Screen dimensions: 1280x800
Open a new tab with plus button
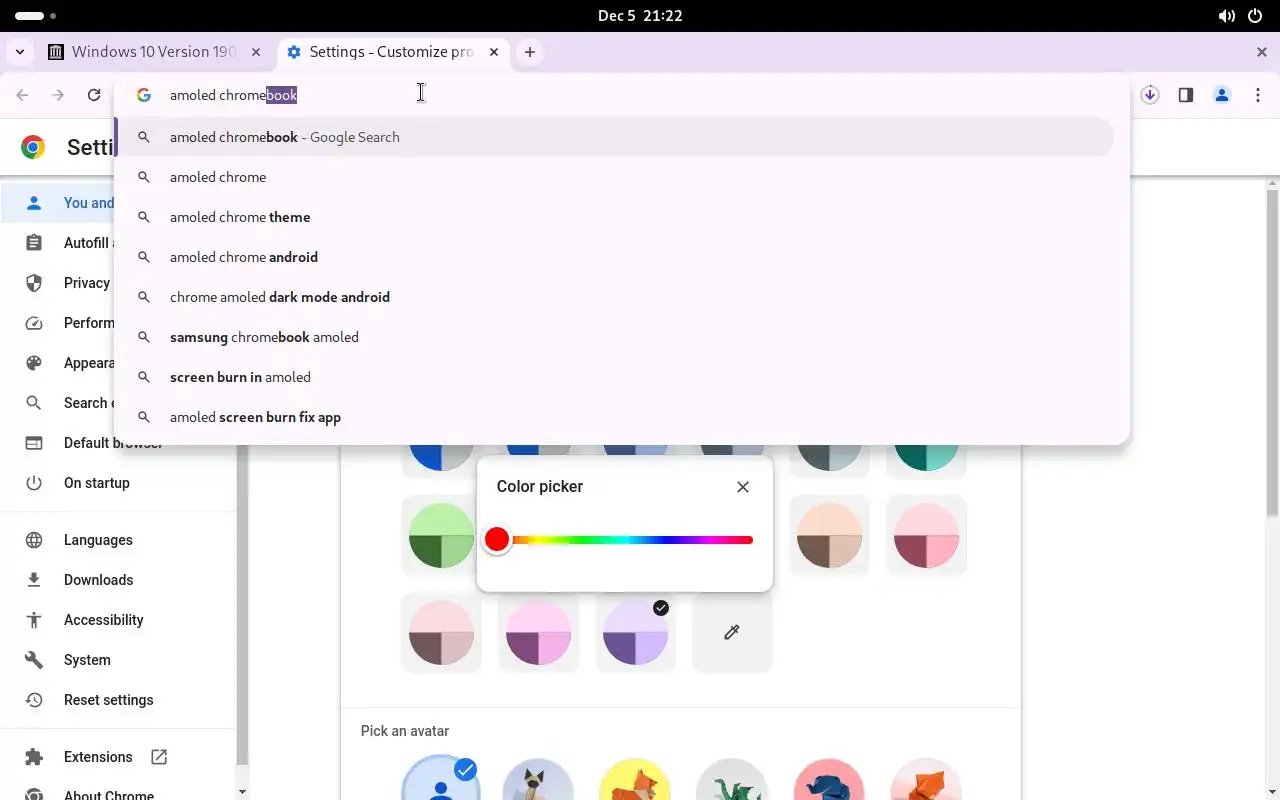530,52
